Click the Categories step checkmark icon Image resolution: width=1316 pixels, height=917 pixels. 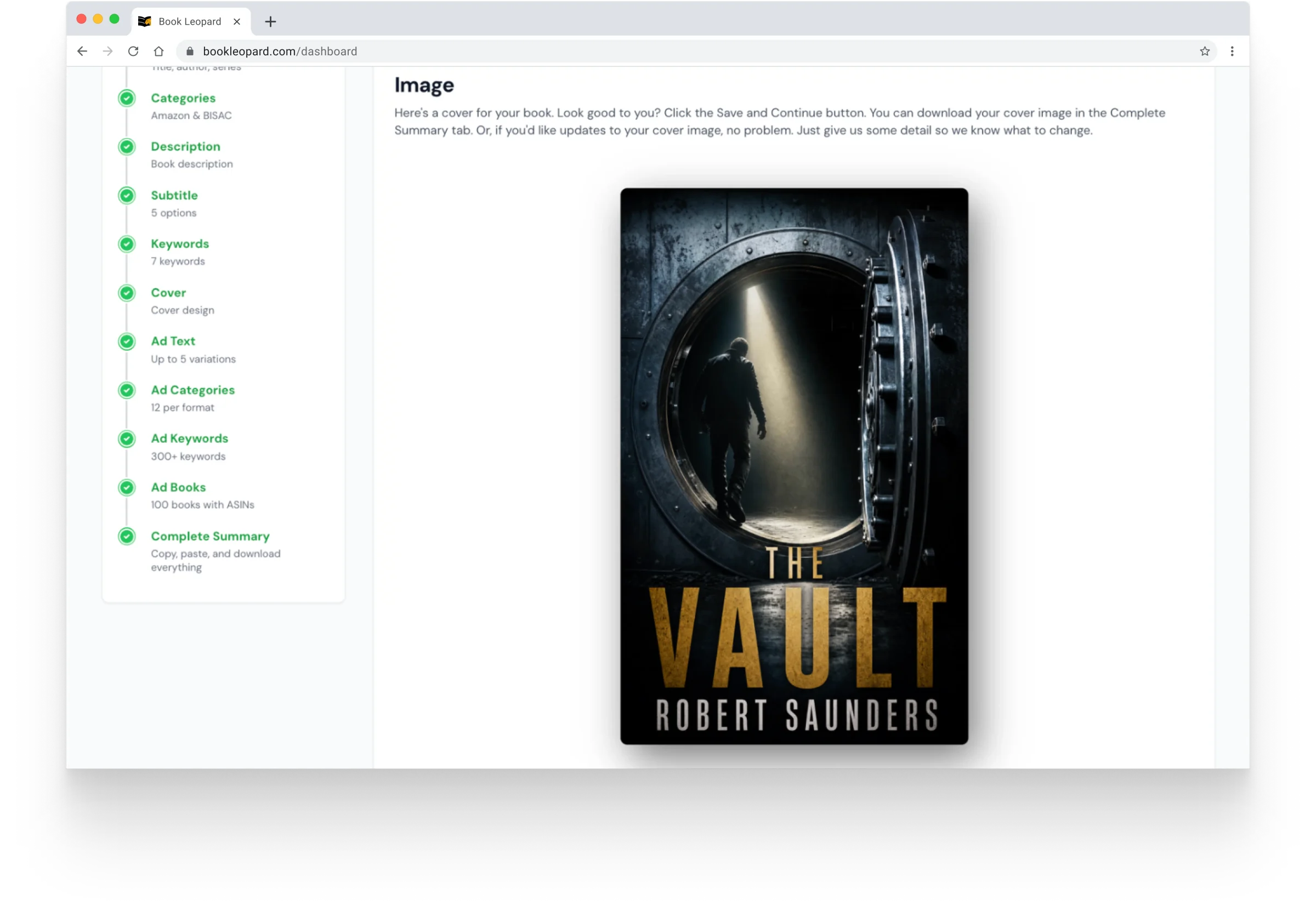coord(127,99)
